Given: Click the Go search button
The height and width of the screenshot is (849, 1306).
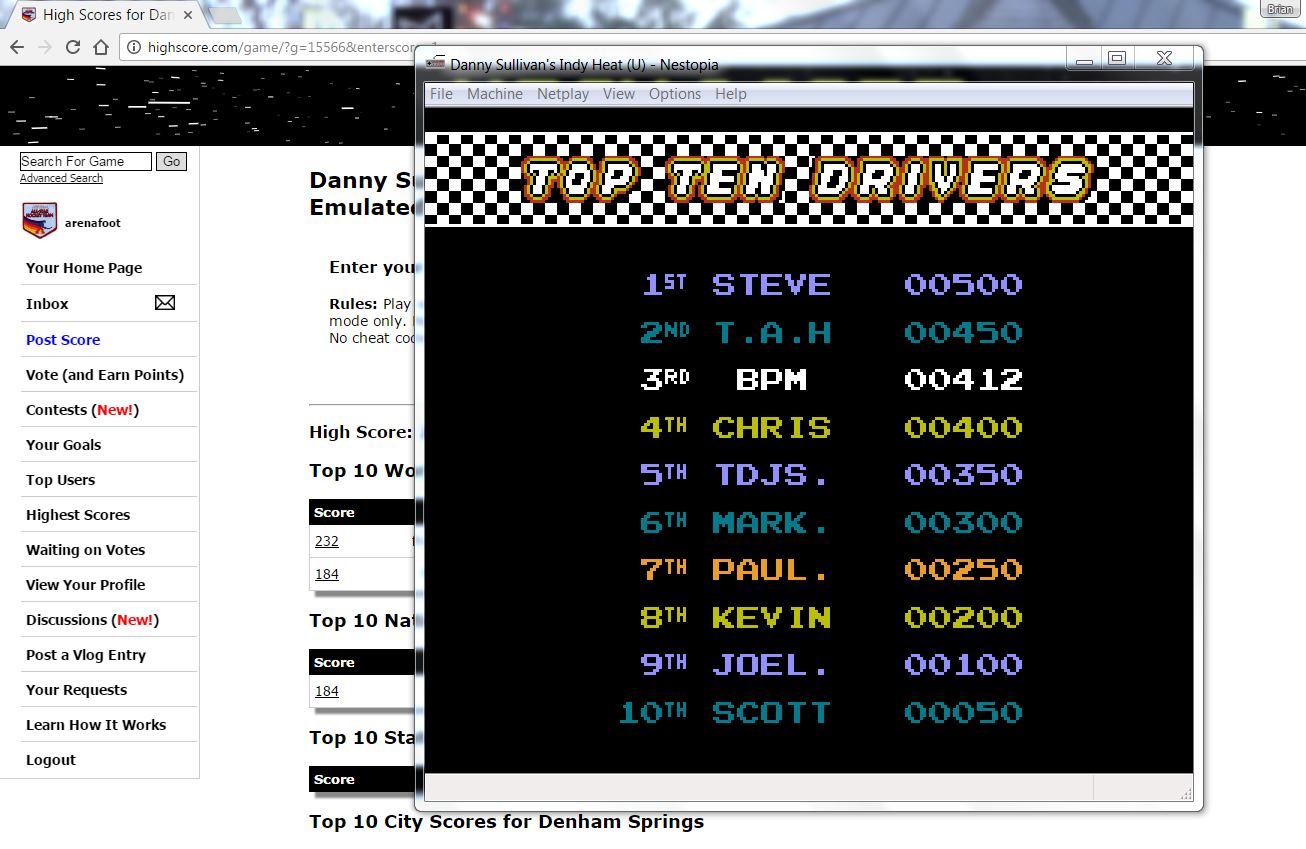Looking at the screenshot, I should (x=172, y=161).
